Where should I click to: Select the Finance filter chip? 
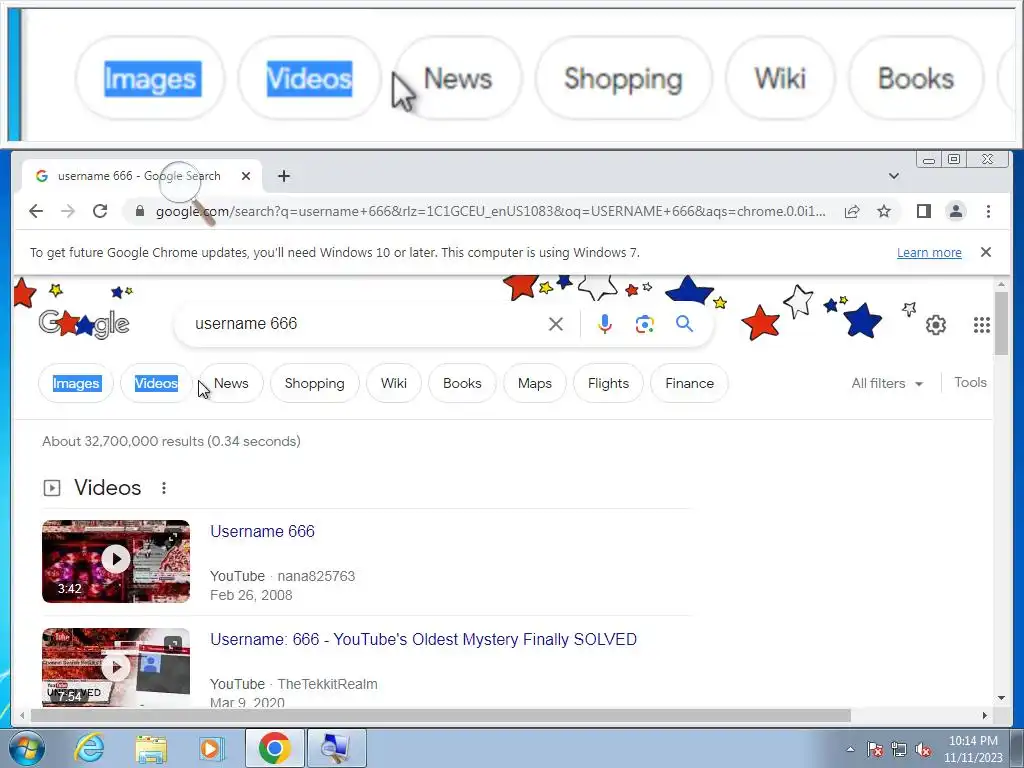[x=690, y=383]
